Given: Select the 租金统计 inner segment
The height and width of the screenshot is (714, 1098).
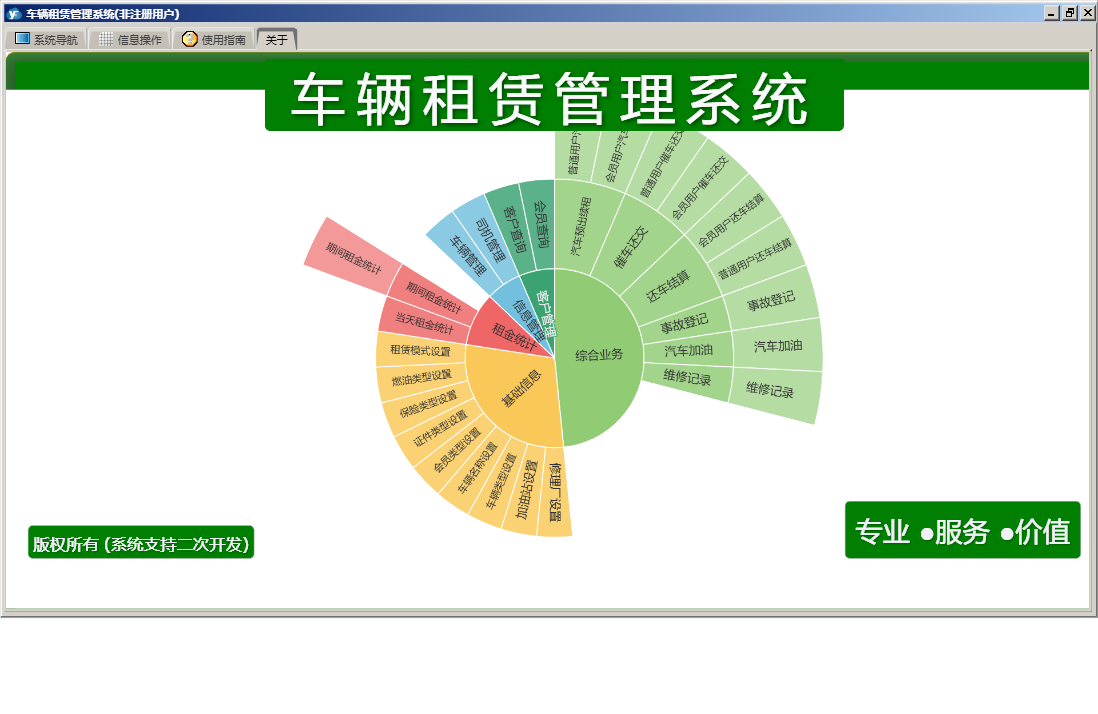Looking at the screenshot, I should tap(513, 336).
